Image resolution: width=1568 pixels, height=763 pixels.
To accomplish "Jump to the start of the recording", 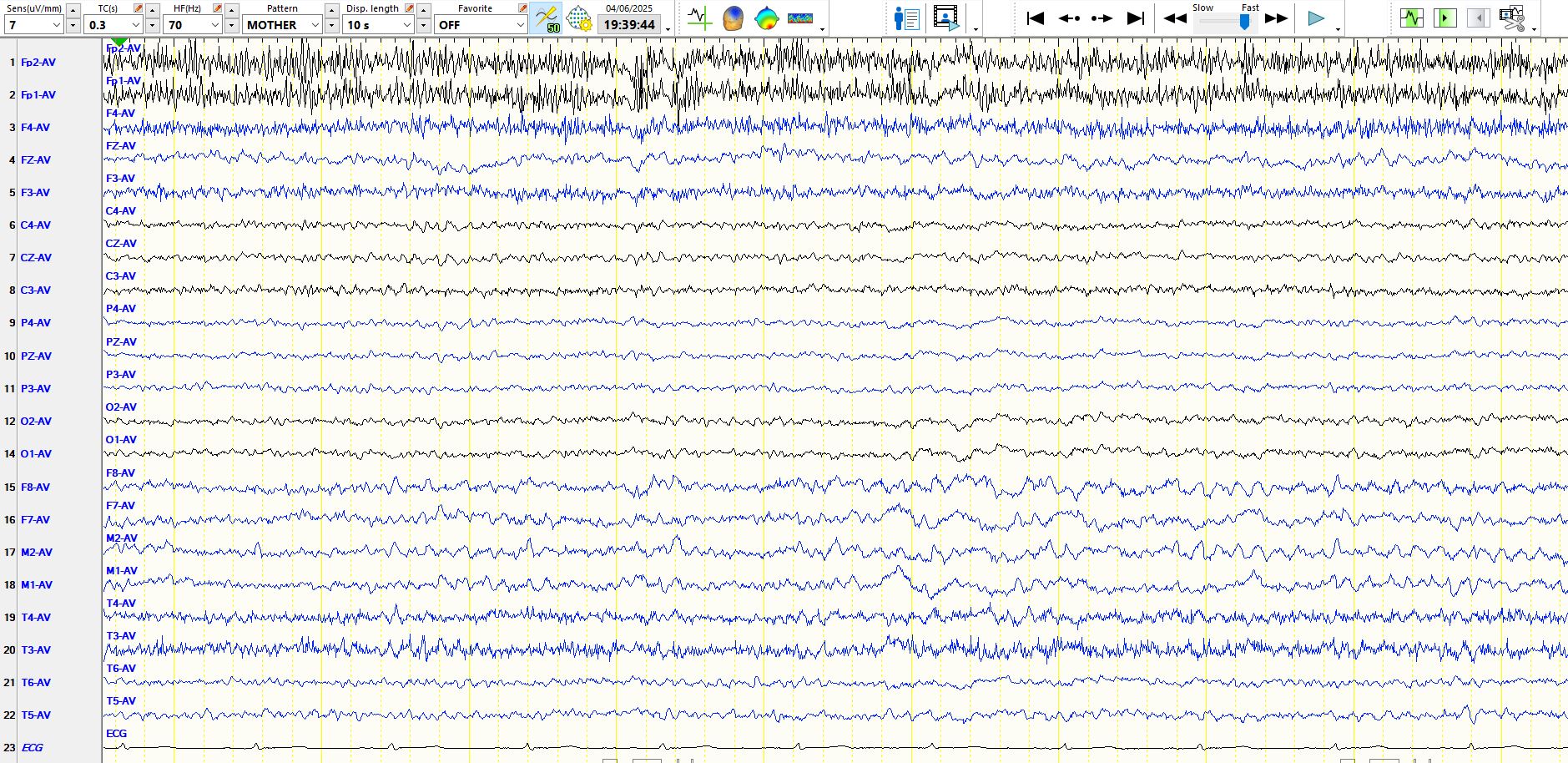I will [x=1035, y=18].
